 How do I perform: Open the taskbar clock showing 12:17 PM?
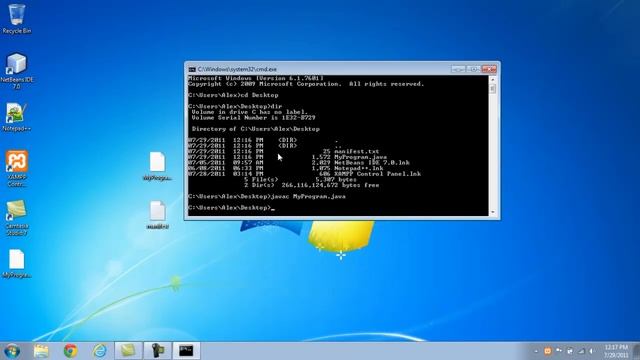pyautogui.click(x=616, y=351)
